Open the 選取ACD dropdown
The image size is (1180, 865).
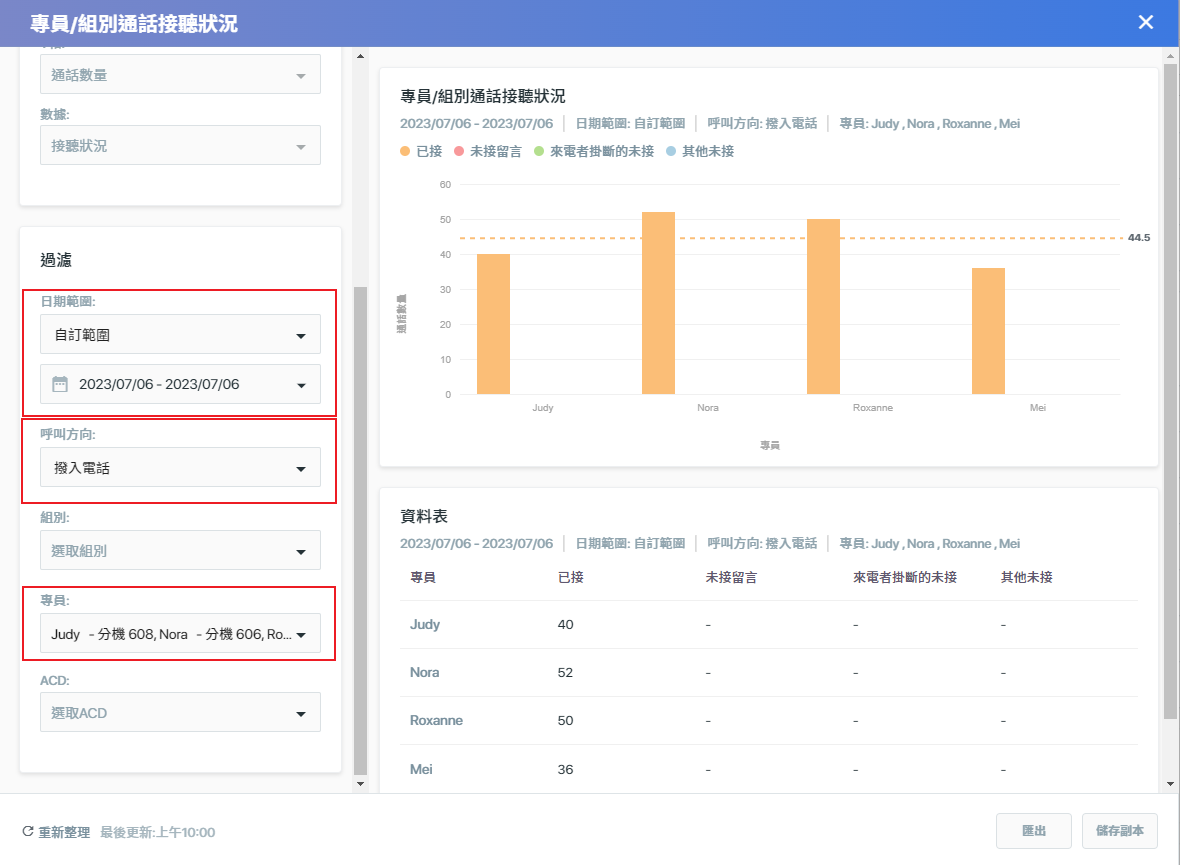click(181, 712)
